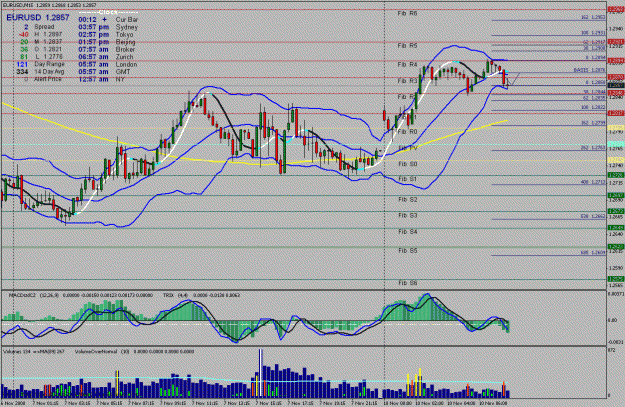Select the Fib R0 level label
Viewport: 625px width, 407px height.
coord(407,132)
